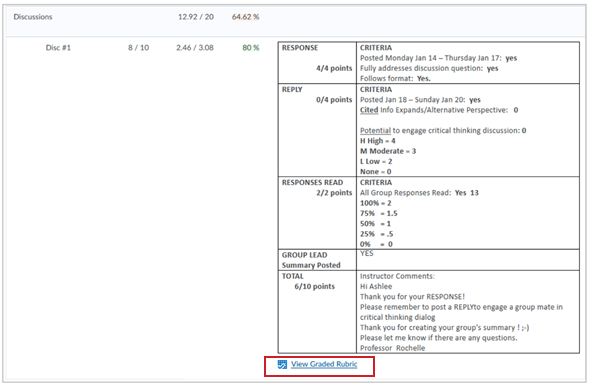Click the 8 / 10 points value
This screenshot has height=385, width=590.
138,48
